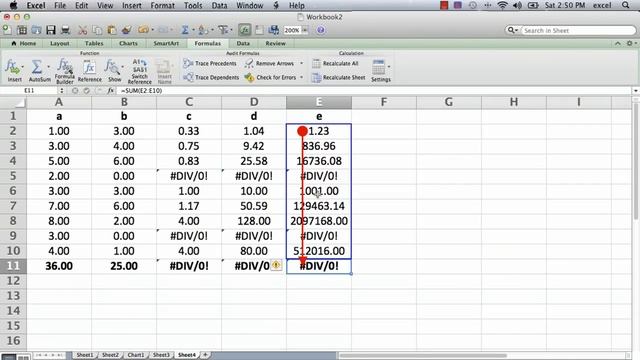Click the Print icon in toolbar
The image size is (640, 360).
[65, 30]
